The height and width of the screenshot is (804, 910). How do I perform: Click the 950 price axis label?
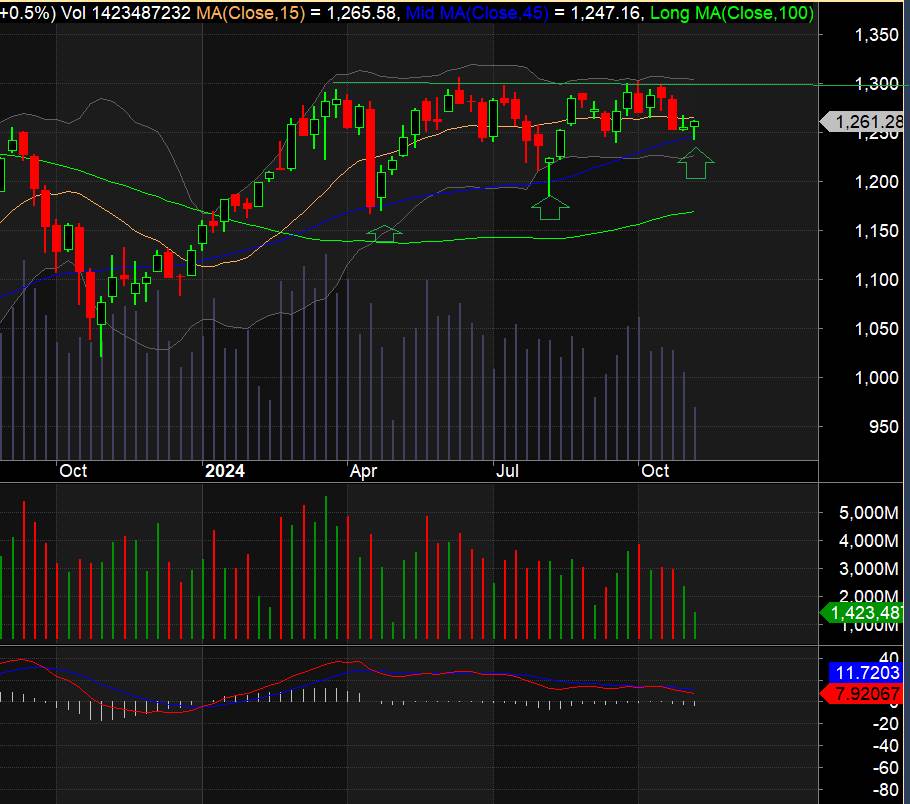[884, 427]
